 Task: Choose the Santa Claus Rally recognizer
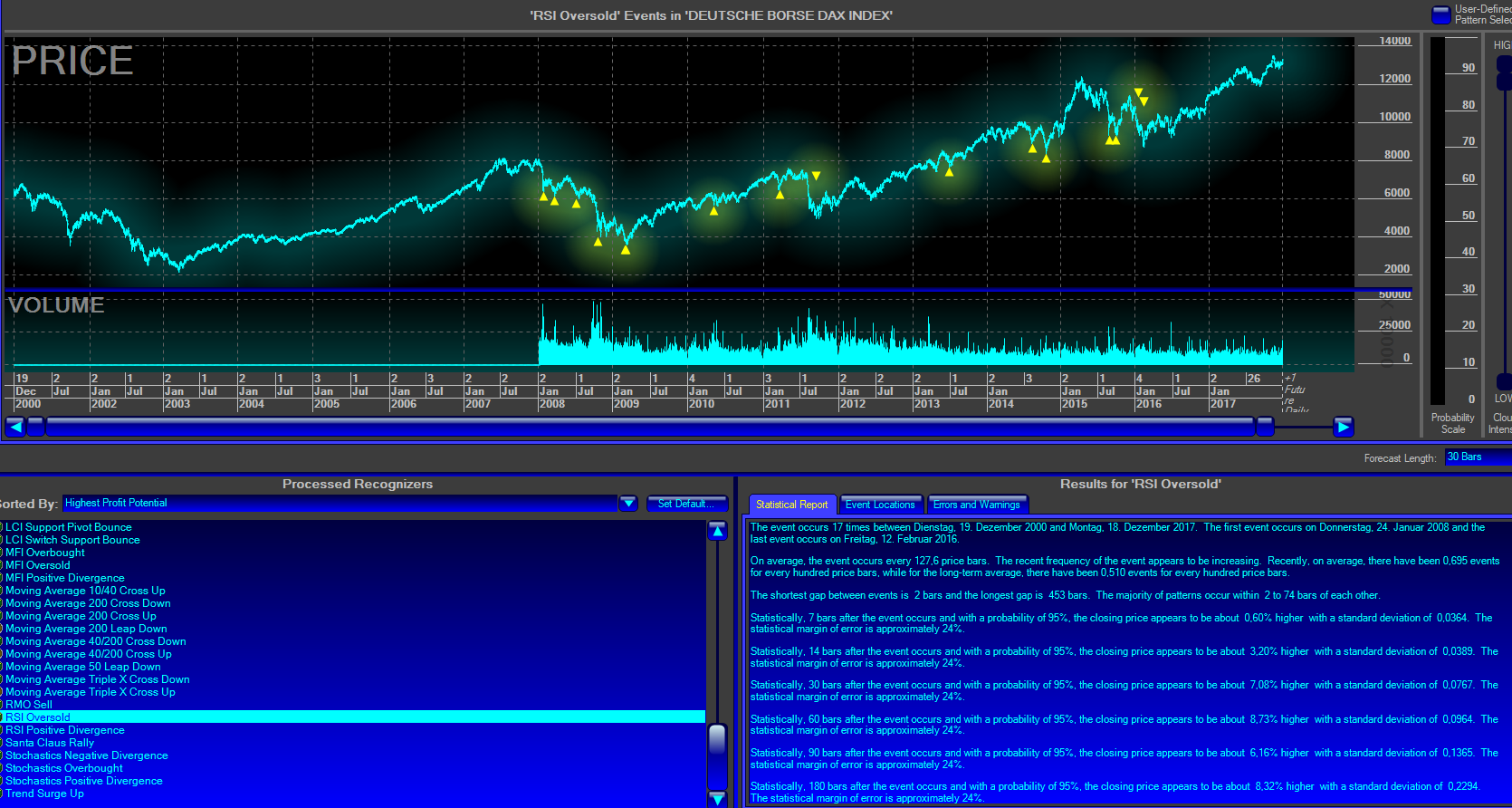pos(50,743)
